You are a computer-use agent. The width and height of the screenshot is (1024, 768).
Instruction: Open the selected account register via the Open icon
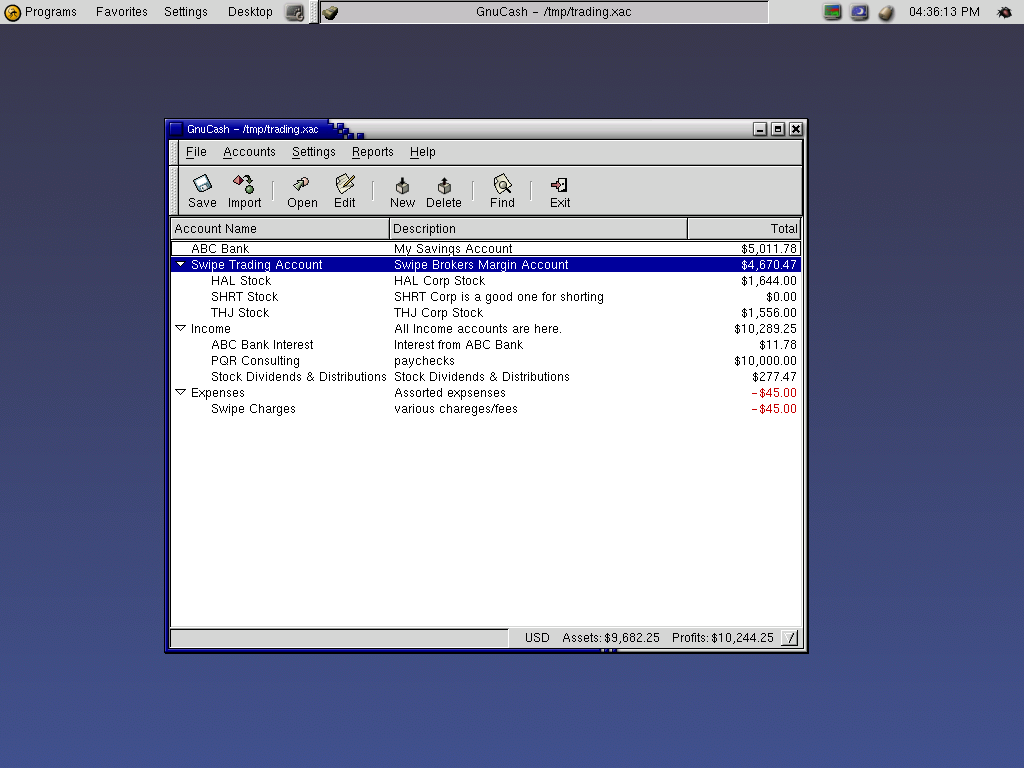pyautogui.click(x=302, y=191)
